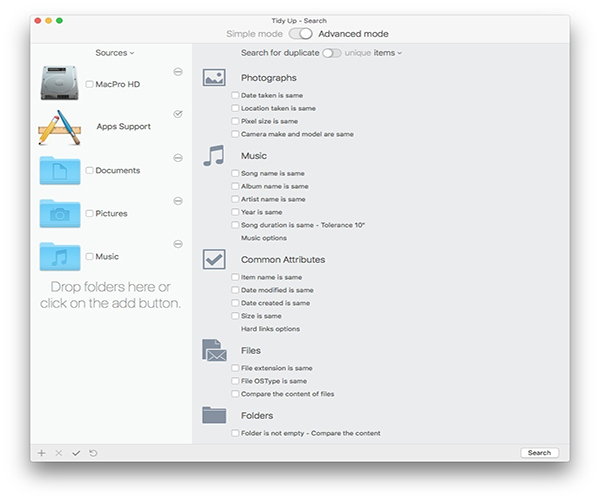Remove the MacPro HD source with its minus icon
Image resolution: width=600 pixels, height=500 pixels.
click(178, 72)
